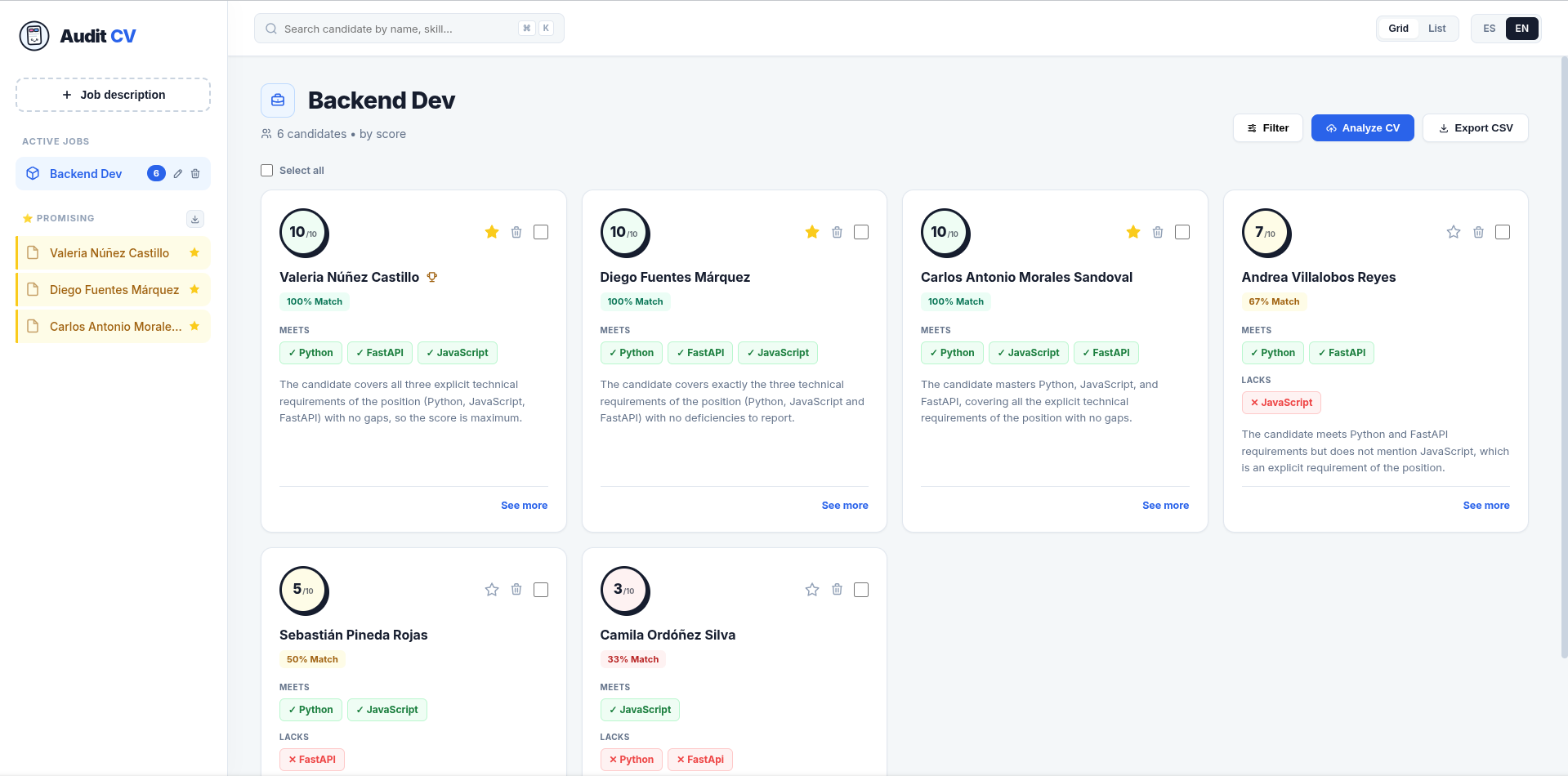Delete Diego Fuentes Márquez's card via trash icon
1568x776 pixels.
[x=837, y=232]
